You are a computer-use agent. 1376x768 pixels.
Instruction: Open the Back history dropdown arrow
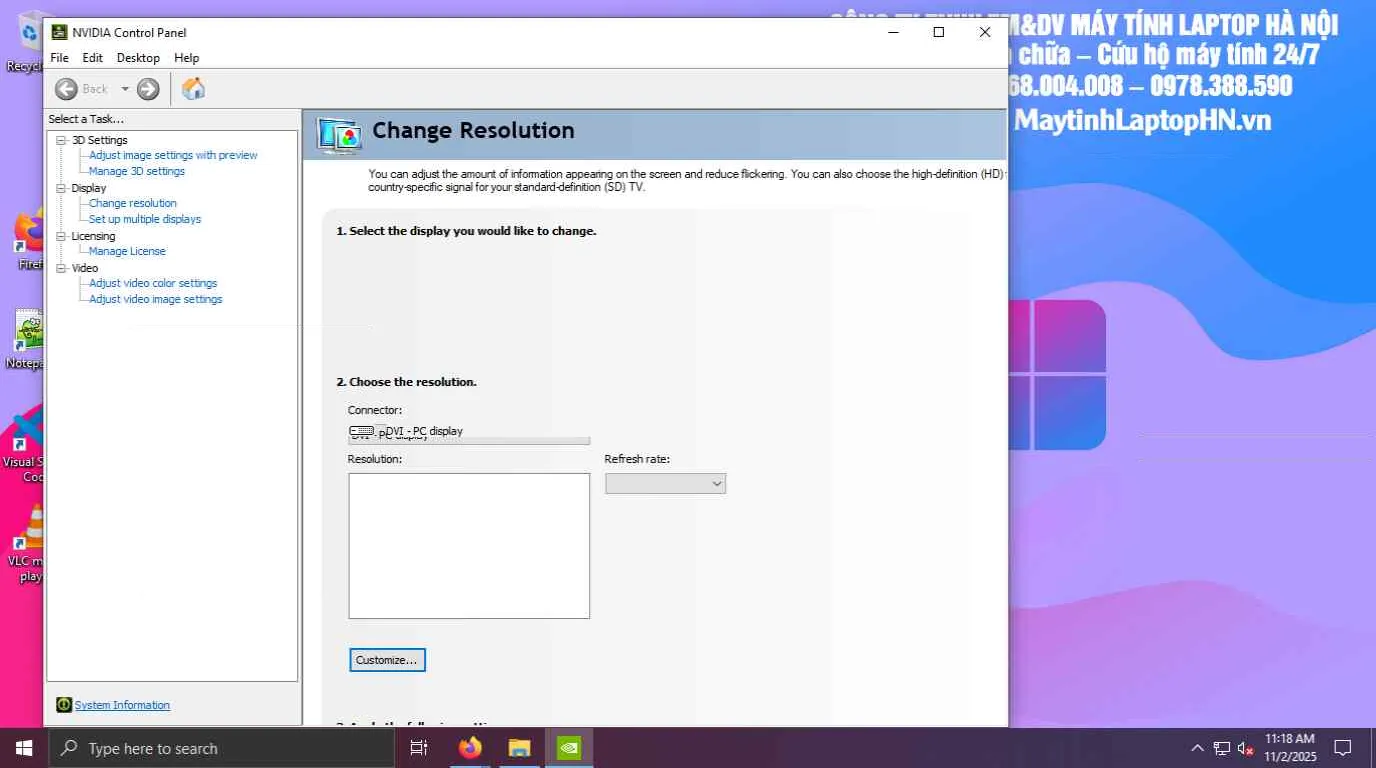pos(125,89)
